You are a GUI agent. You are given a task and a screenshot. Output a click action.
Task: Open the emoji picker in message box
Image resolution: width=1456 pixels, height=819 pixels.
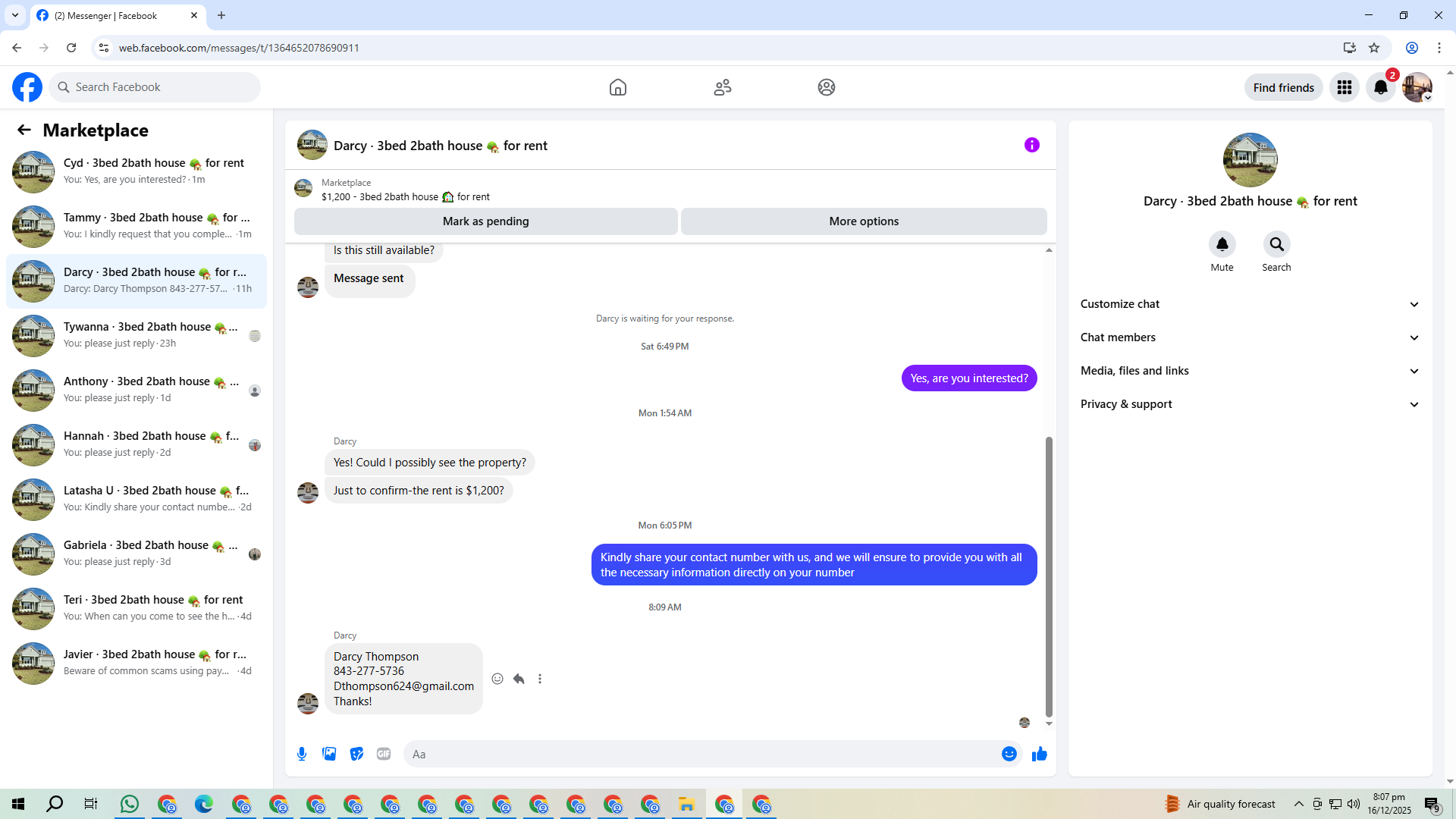[1009, 754]
